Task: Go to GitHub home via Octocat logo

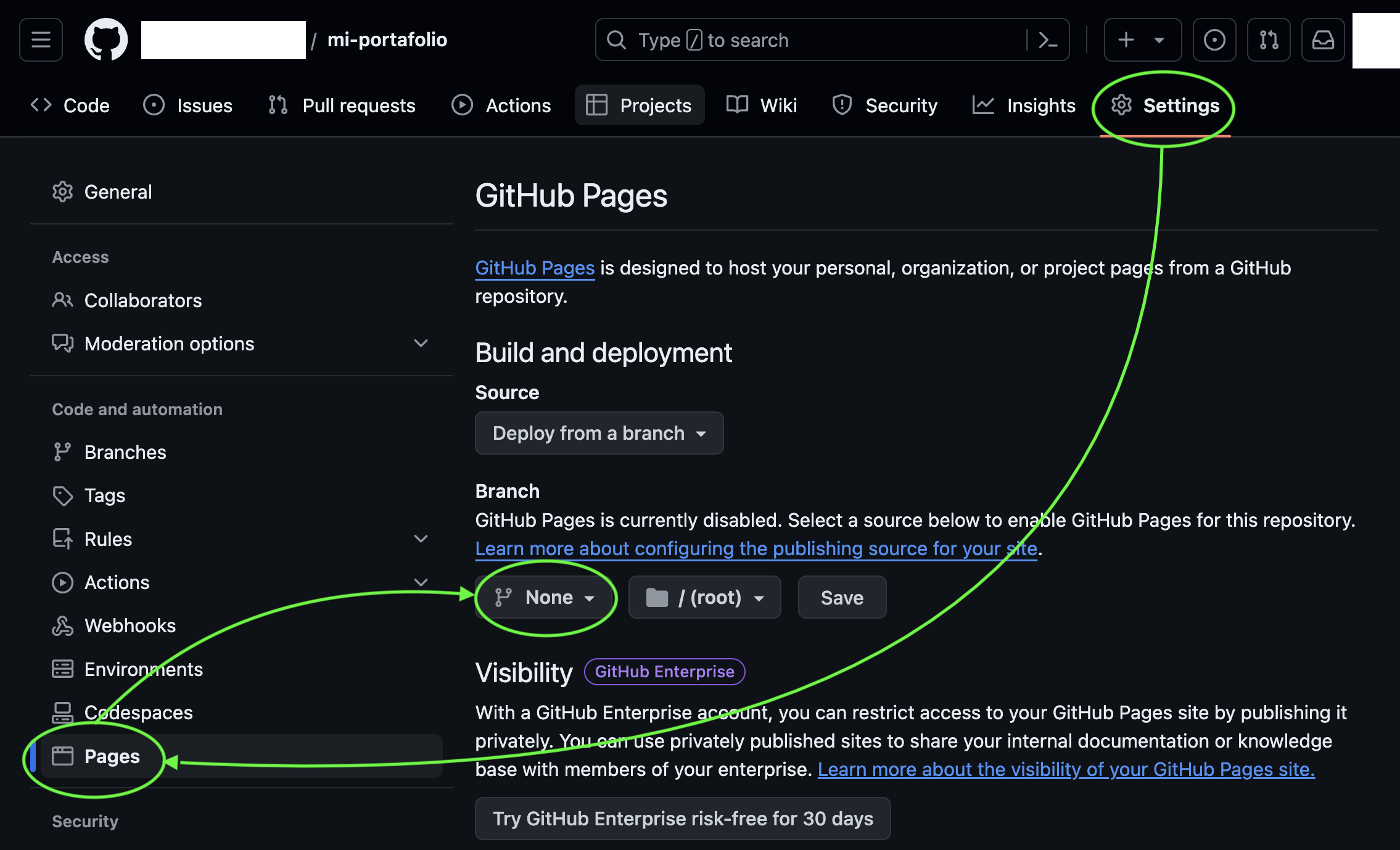Action: (106, 39)
